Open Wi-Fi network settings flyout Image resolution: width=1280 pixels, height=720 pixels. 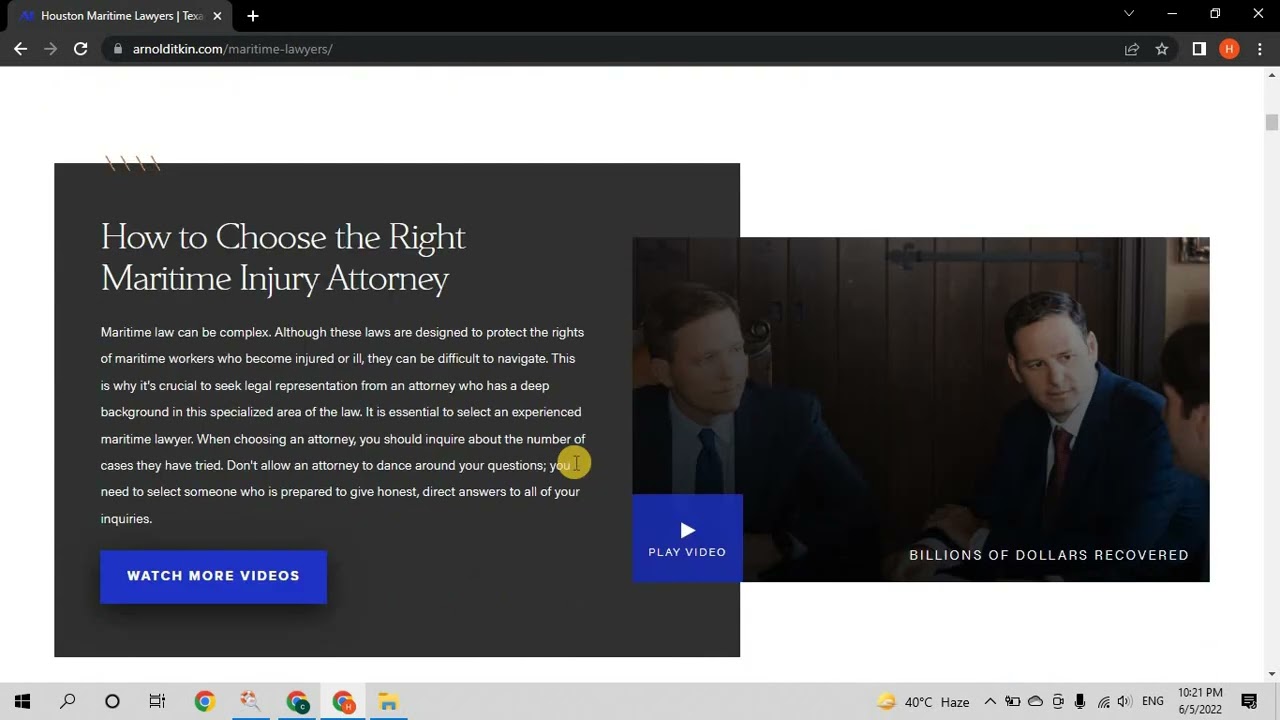tap(1103, 702)
